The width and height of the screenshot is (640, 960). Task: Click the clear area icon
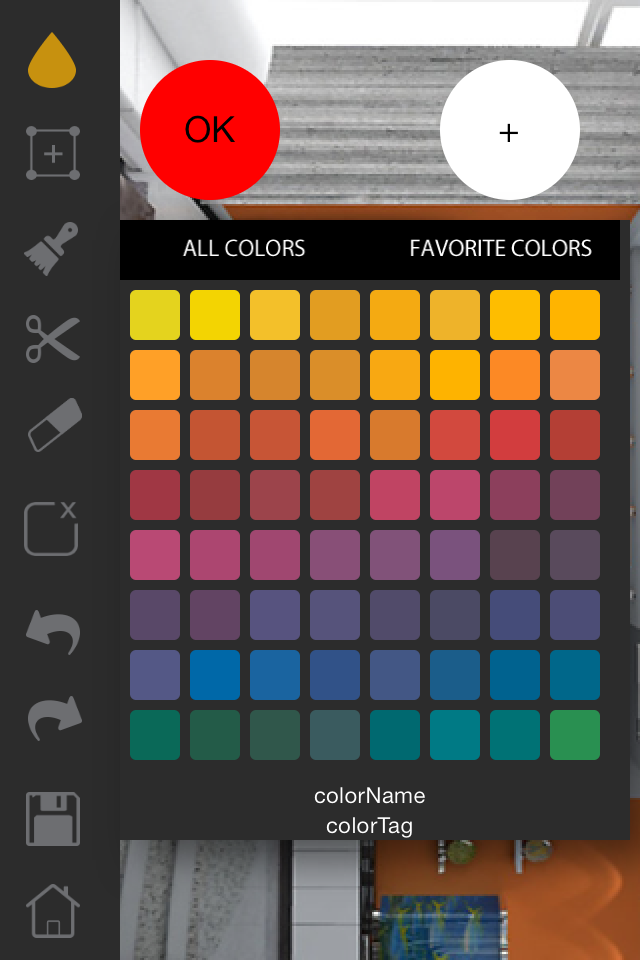51,528
